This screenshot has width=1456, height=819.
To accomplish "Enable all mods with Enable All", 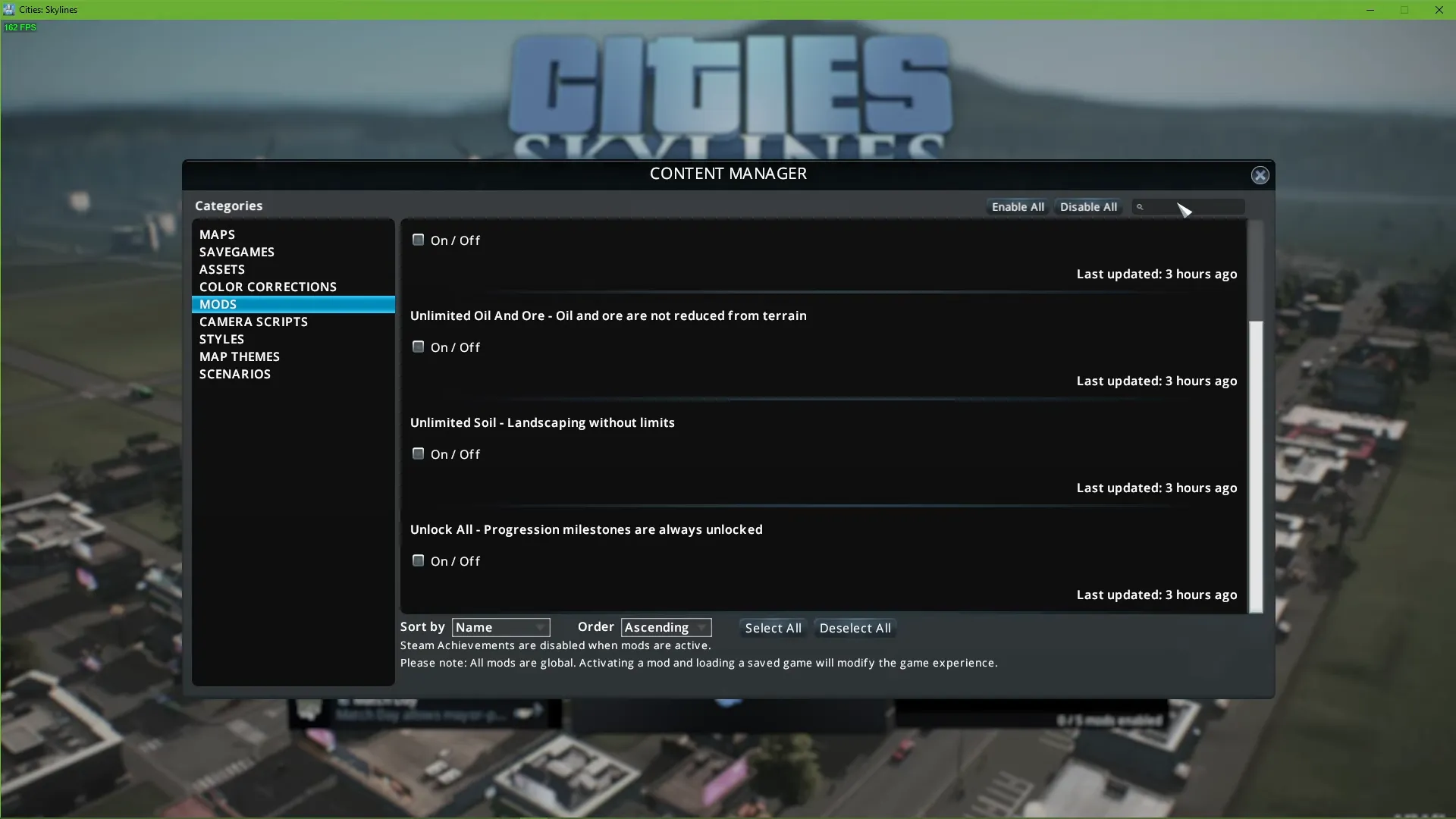I will pyautogui.click(x=1018, y=207).
